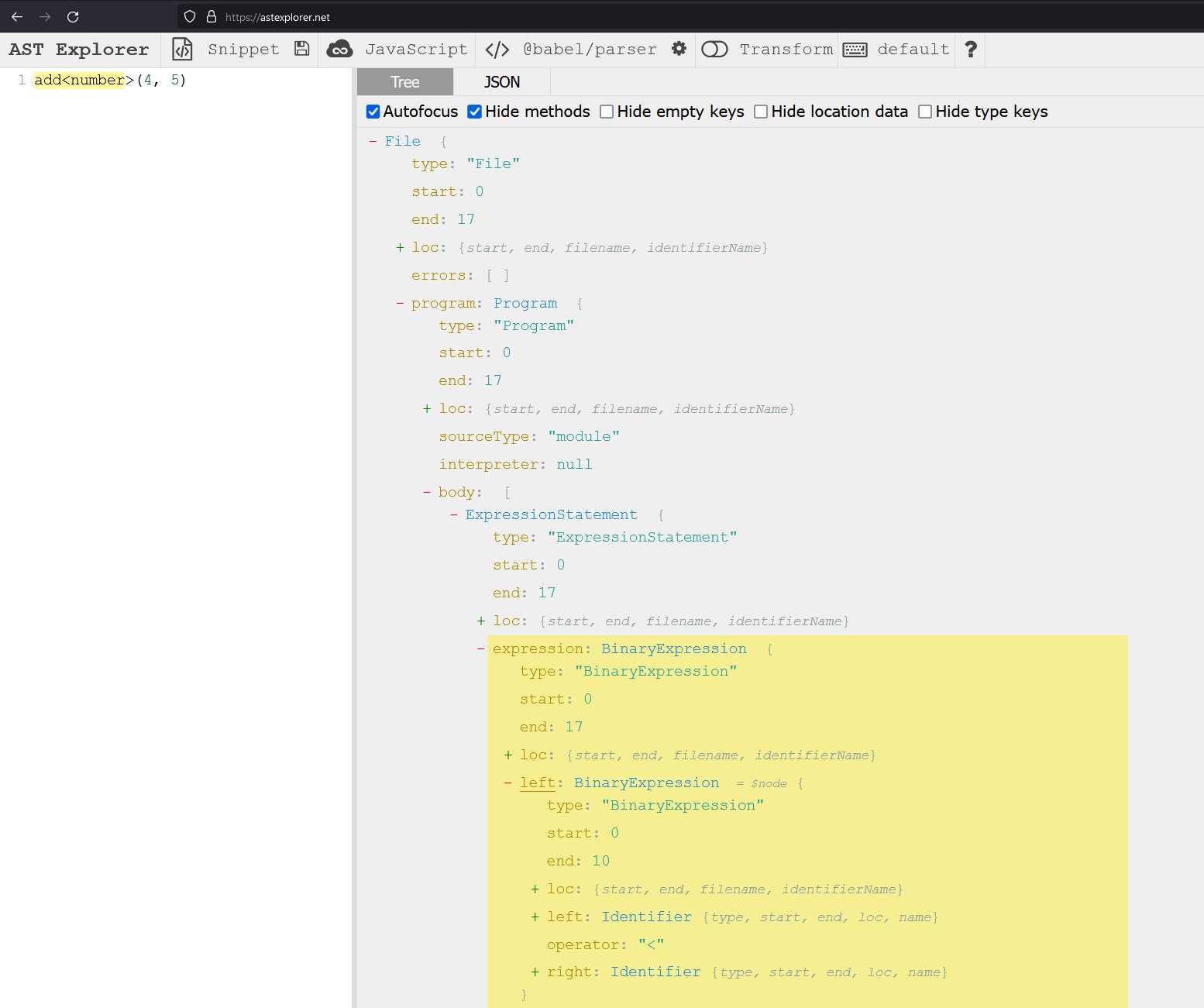Collapse the File root node

click(373, 141)
